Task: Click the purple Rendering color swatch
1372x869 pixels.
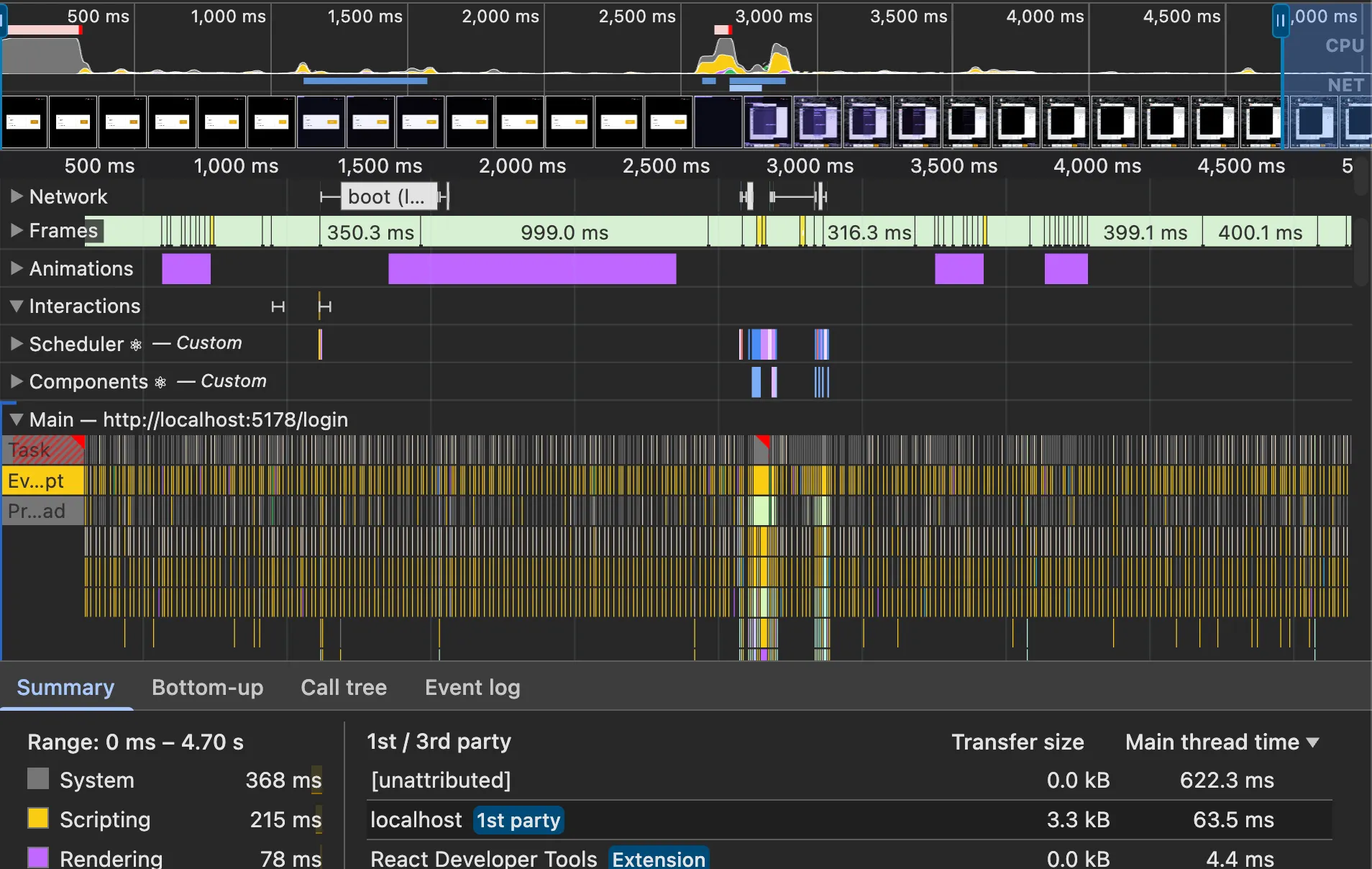Action: coord(38,857)
